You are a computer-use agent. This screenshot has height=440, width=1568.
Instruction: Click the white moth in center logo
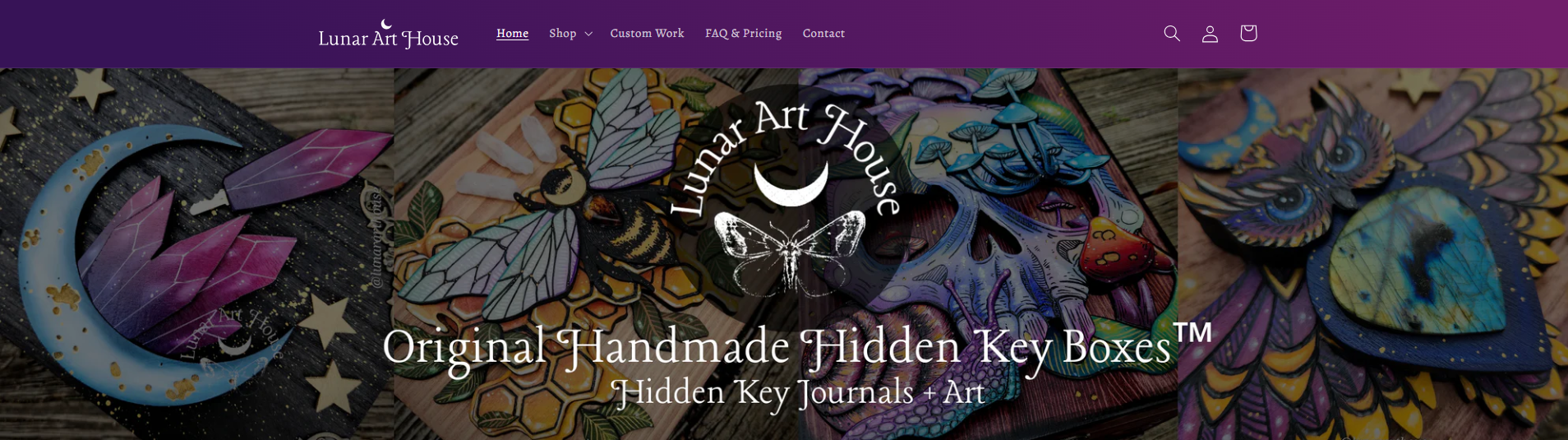coord(790,249)
